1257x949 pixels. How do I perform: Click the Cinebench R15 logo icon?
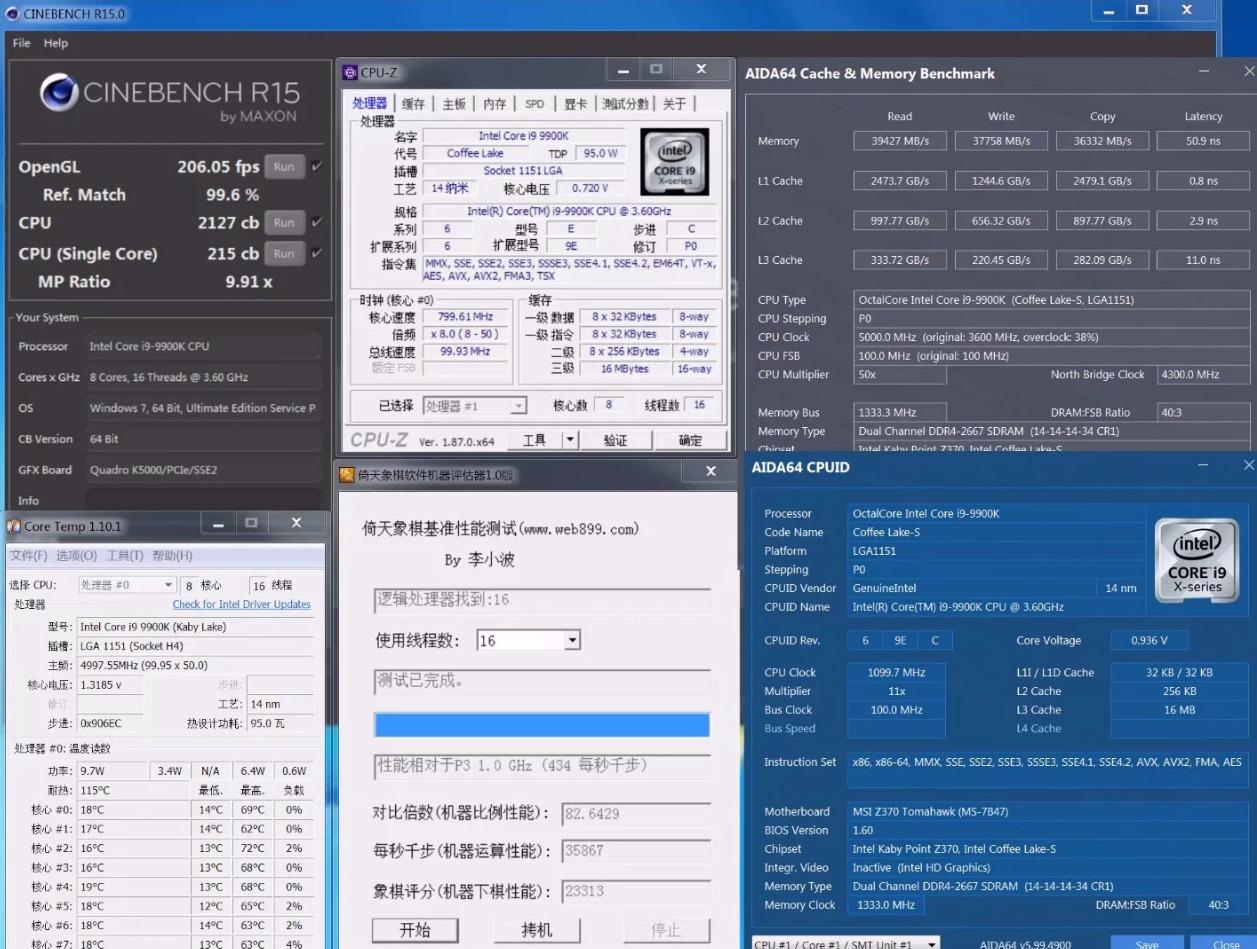(x=59, y=93)
